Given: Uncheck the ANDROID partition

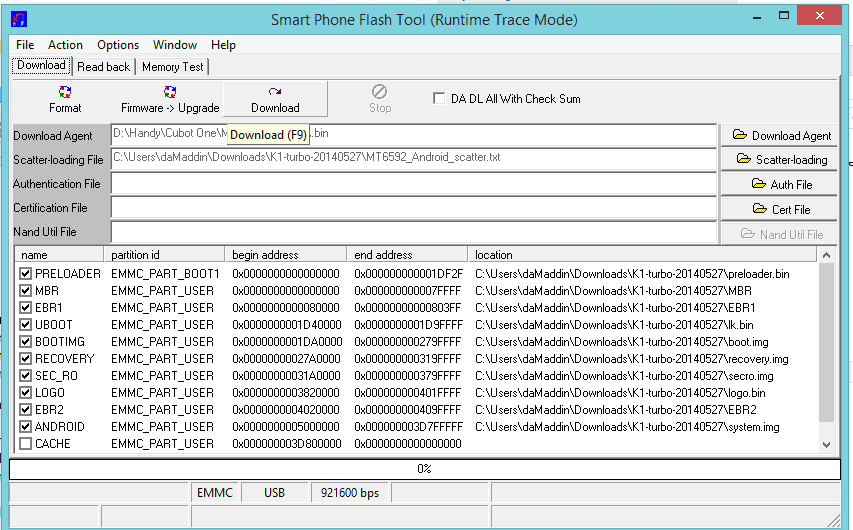Looking at the screenshot, I should 25,427.
